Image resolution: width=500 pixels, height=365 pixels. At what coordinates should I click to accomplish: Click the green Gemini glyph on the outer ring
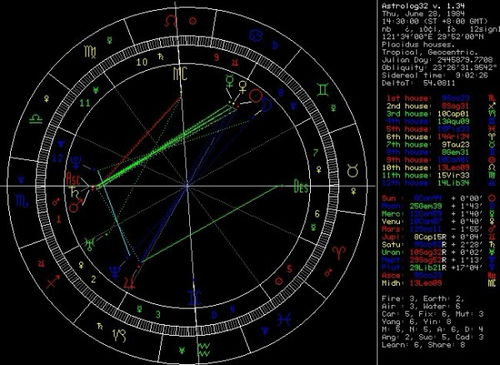point(323,90)
